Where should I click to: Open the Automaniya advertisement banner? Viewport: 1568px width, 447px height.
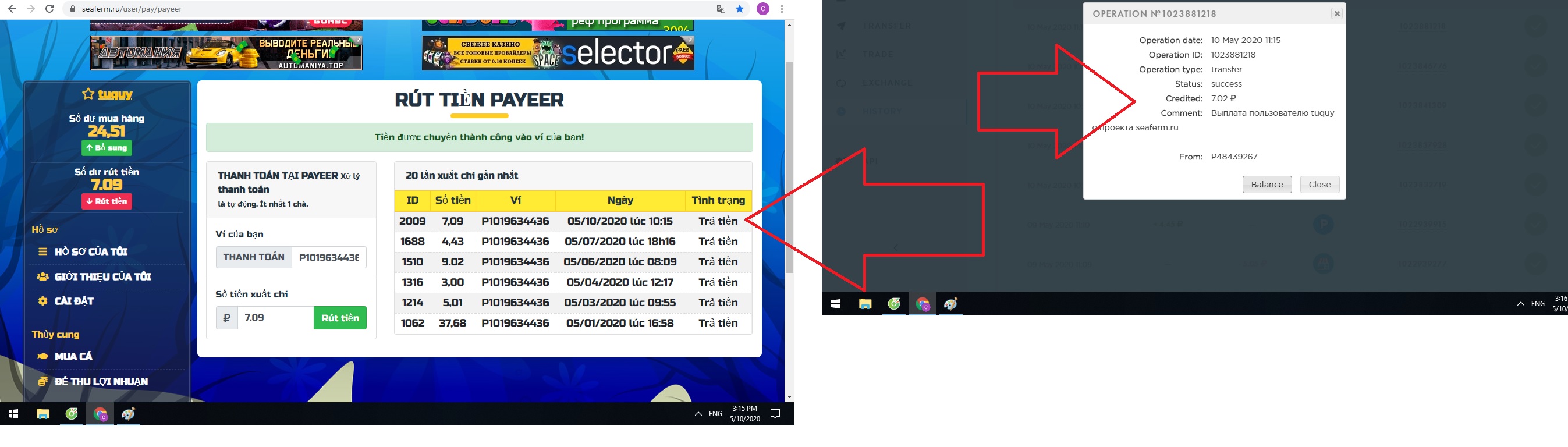tap(226, 53)
